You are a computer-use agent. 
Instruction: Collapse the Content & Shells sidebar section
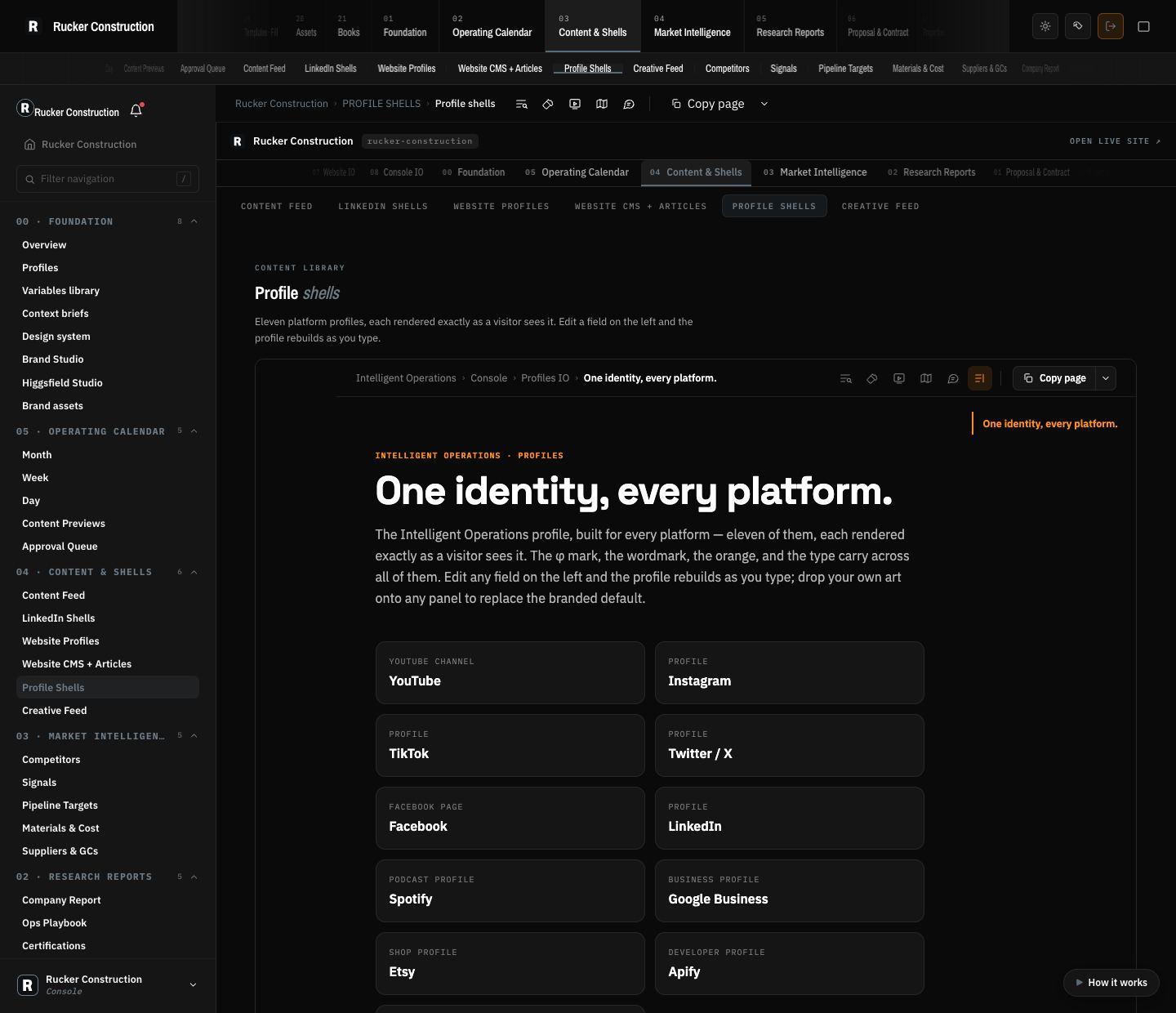pos(194,572)
